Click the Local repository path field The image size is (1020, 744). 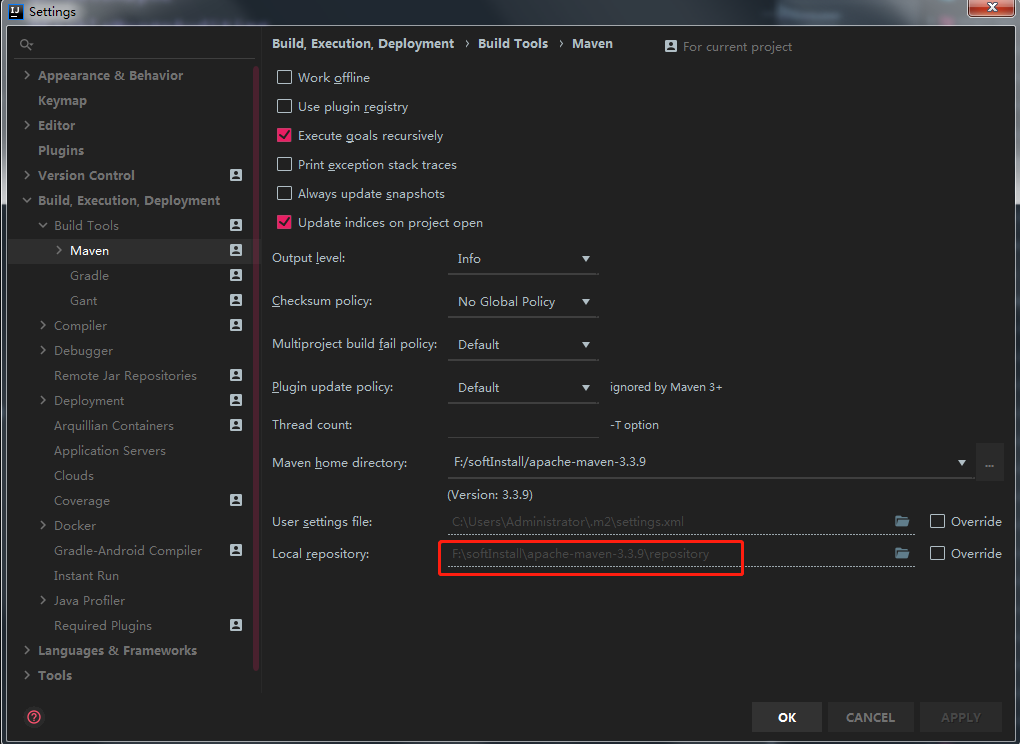681,553
